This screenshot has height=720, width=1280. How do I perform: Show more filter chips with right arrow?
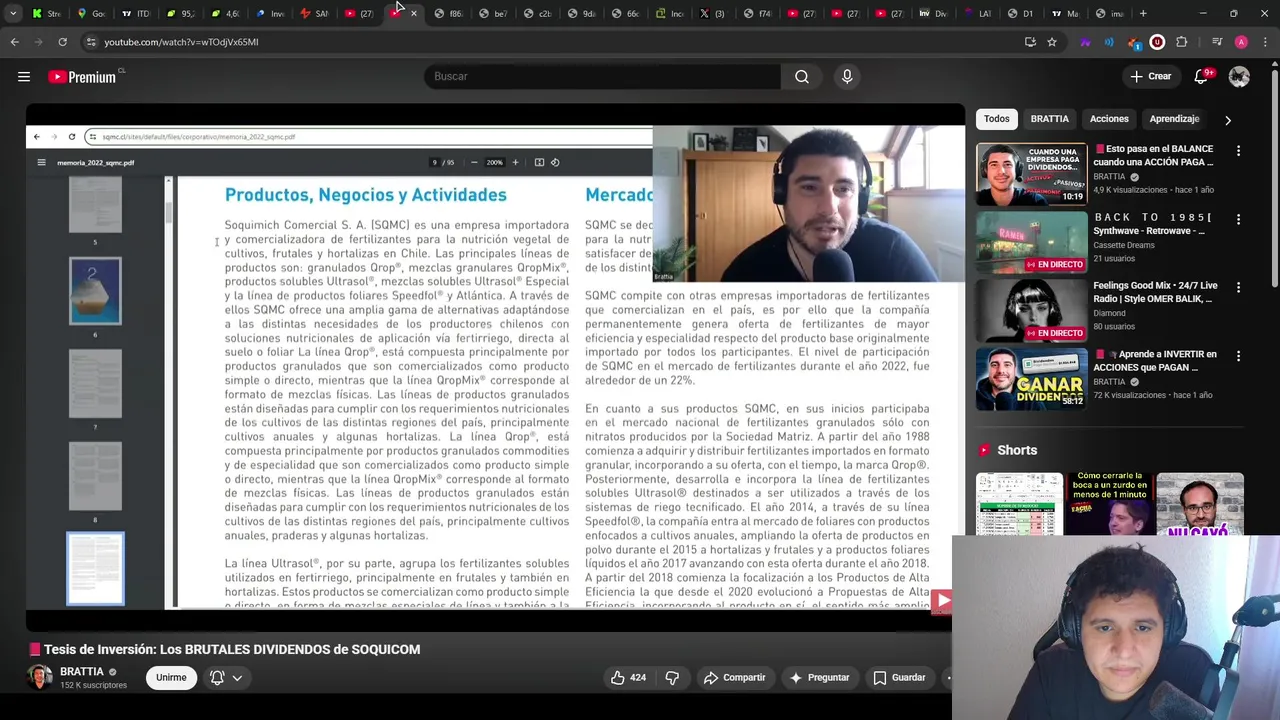point(1228,120)
